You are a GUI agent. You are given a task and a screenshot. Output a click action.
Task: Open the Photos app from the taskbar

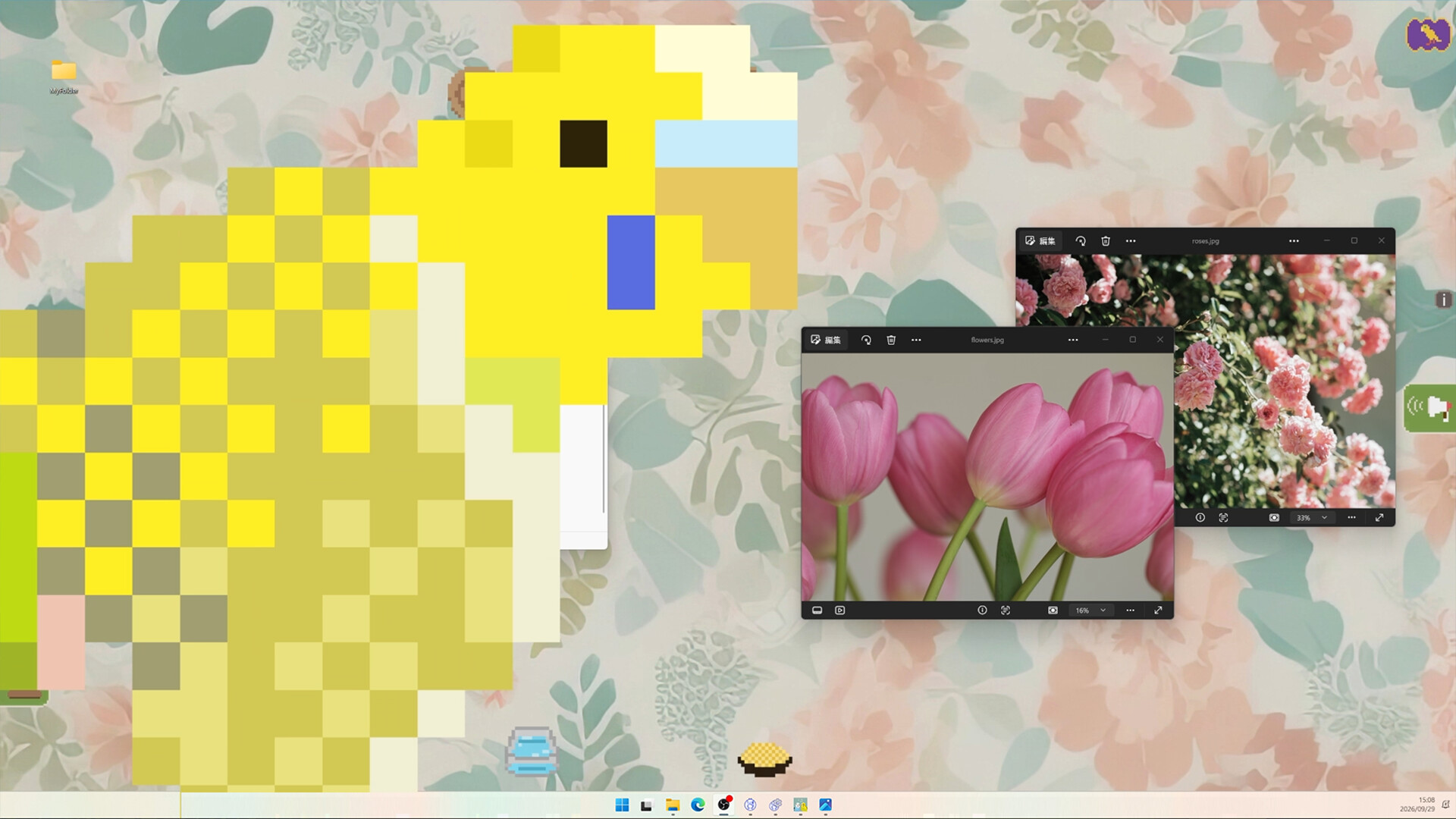point(826,805)
